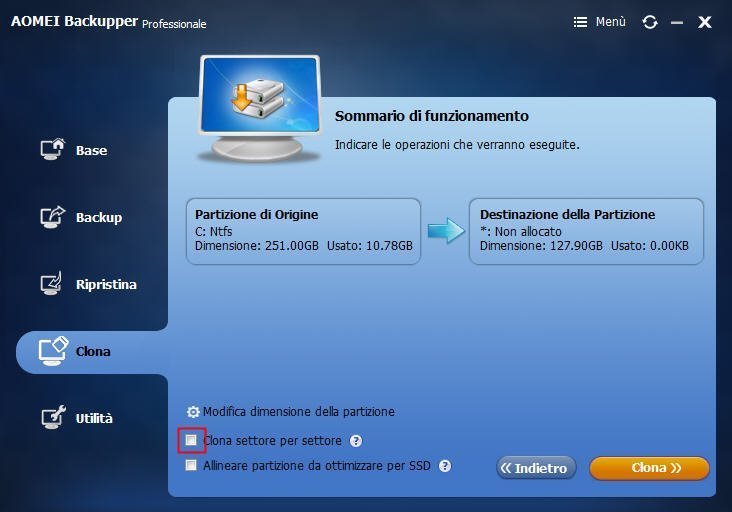Click the C: Ntfs source text
The image size is (732, 512).
tap(213, 231)
